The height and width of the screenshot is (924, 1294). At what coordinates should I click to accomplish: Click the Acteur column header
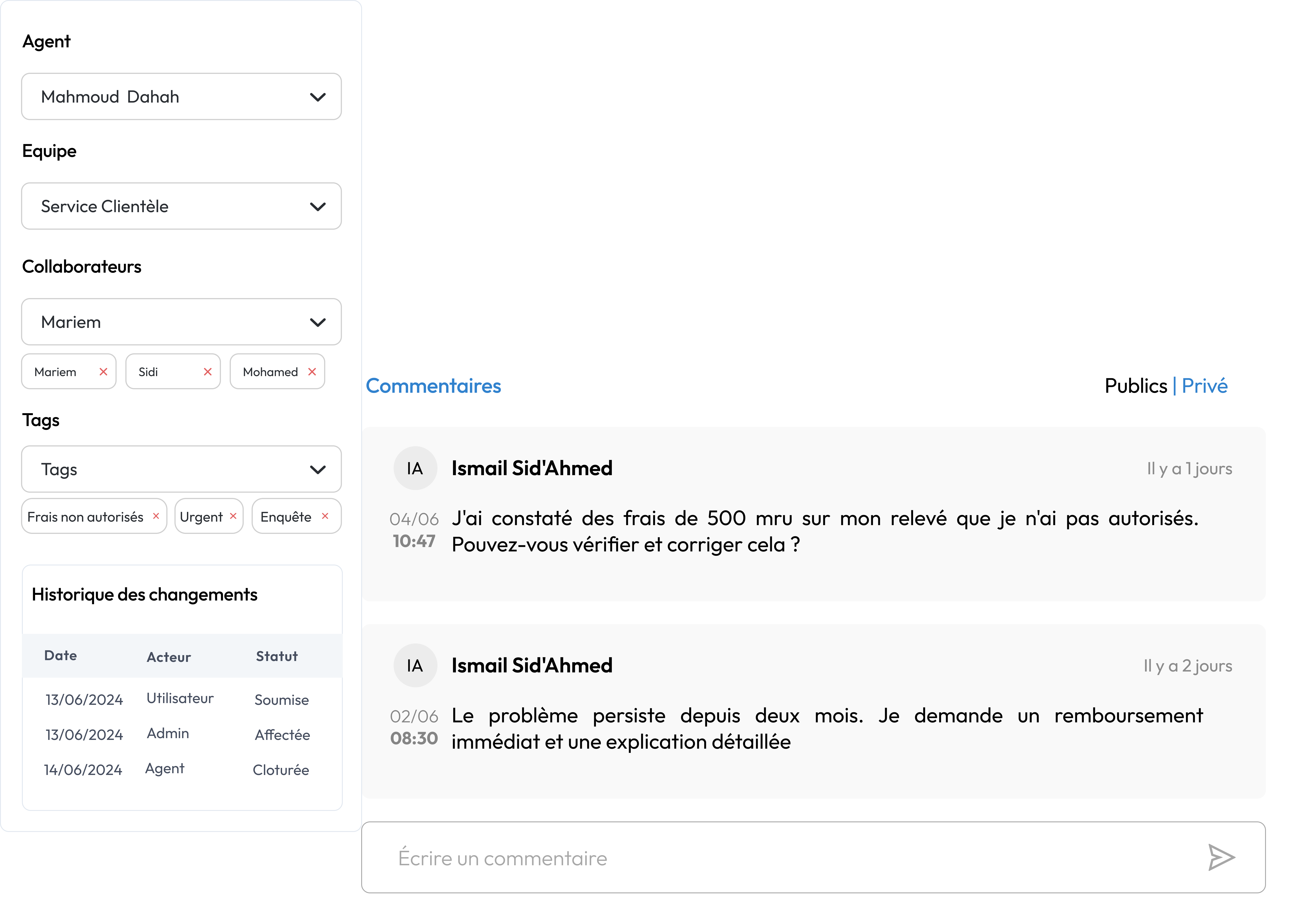tap(169, 657)
